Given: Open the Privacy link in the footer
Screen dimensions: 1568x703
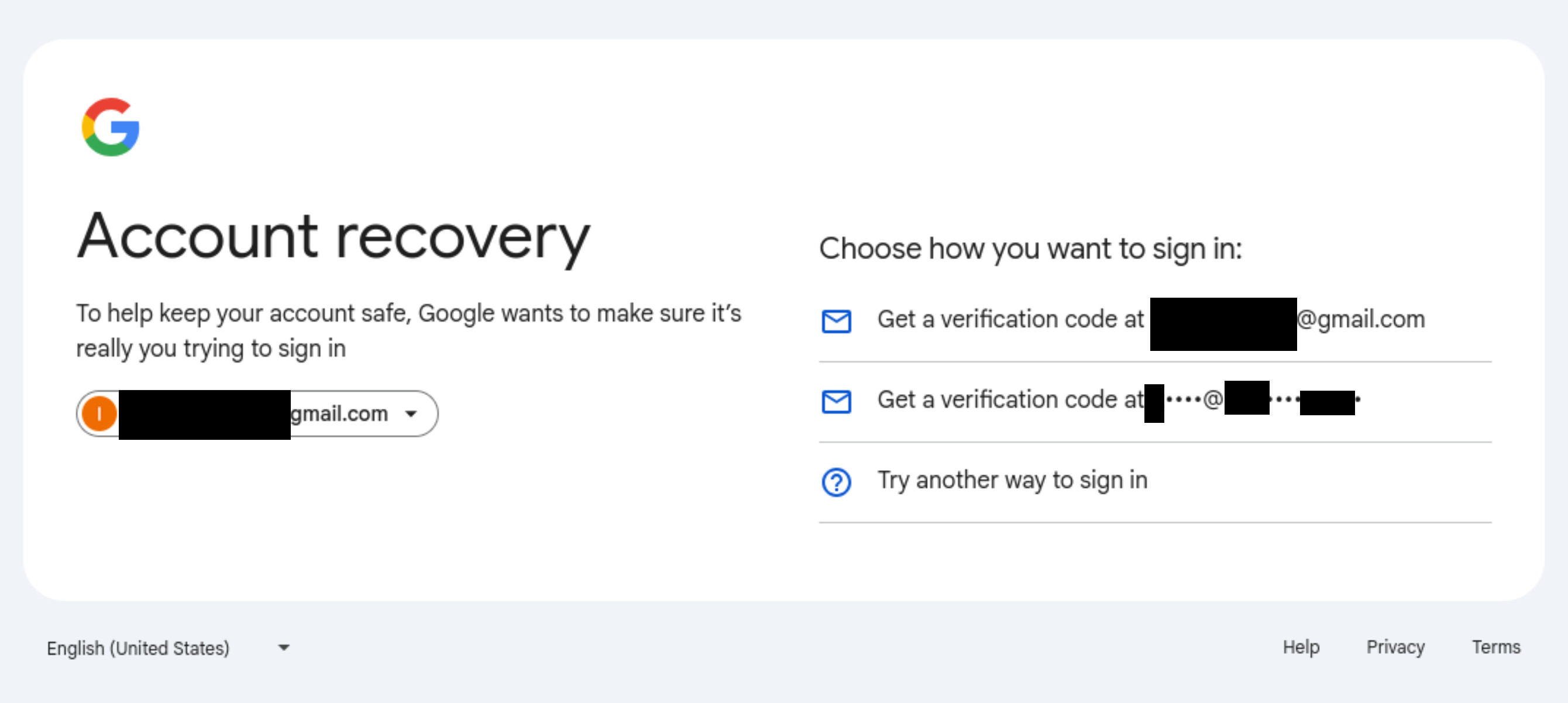Looking at the screenshot, I should pos(1395,647).
